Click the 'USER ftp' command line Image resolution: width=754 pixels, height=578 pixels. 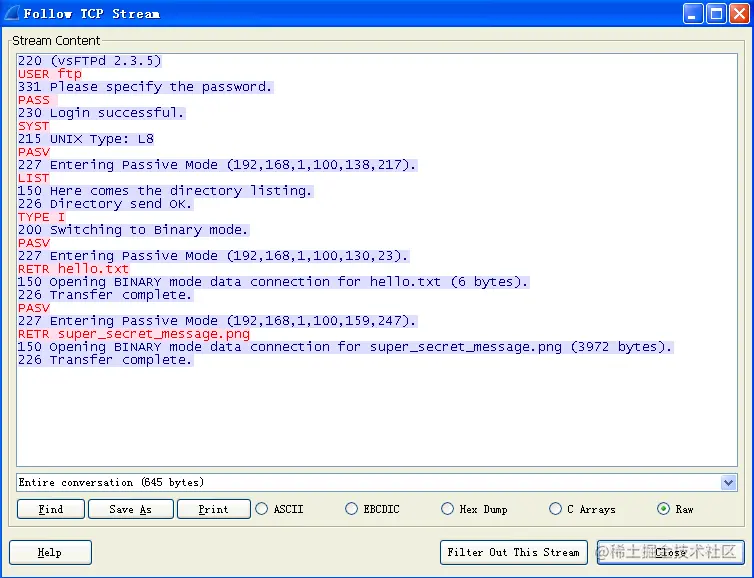[50, 74]
